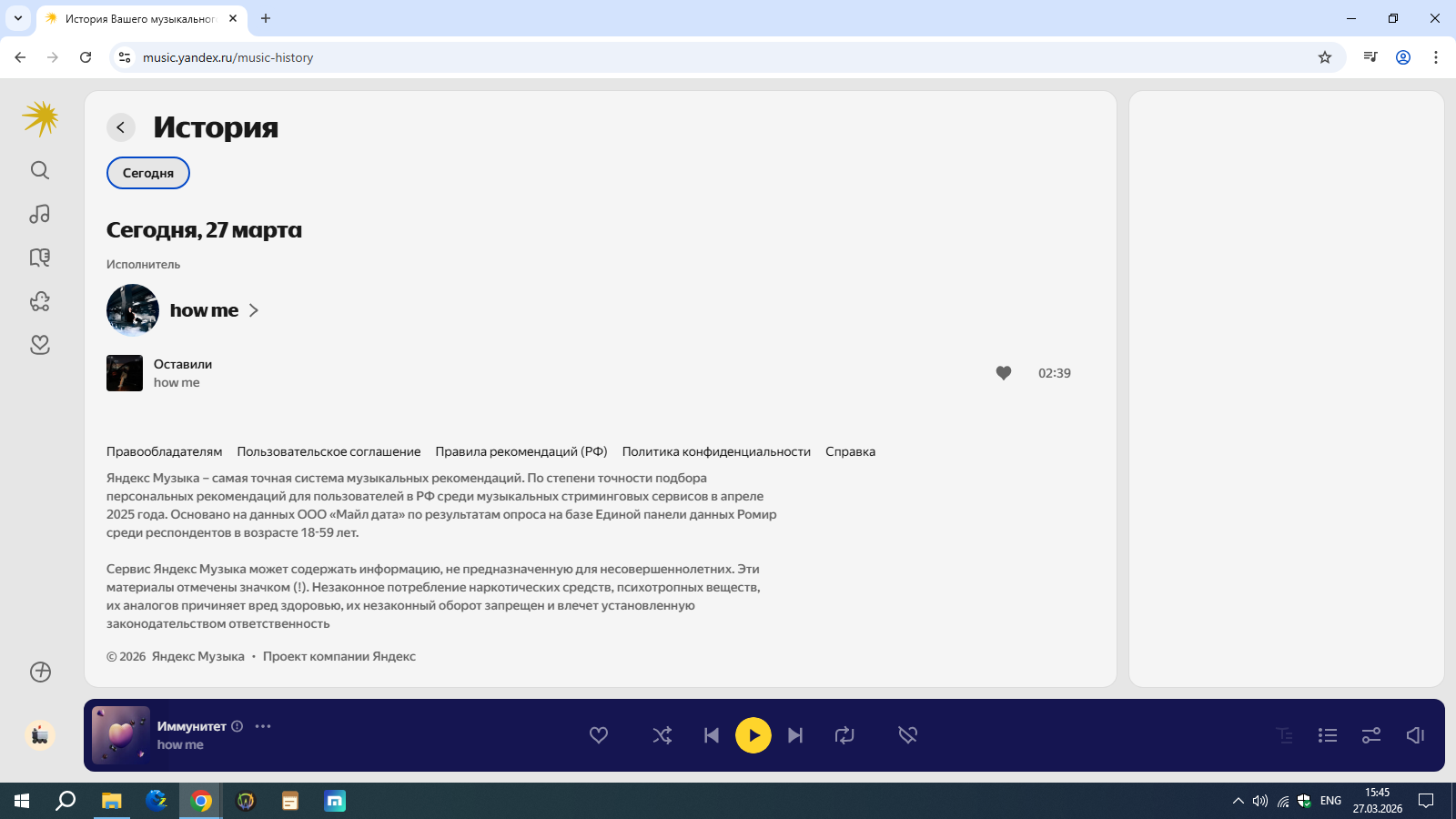Click the Оставили track cover thumbnail

pyautogui.click(x=125, y=373)
